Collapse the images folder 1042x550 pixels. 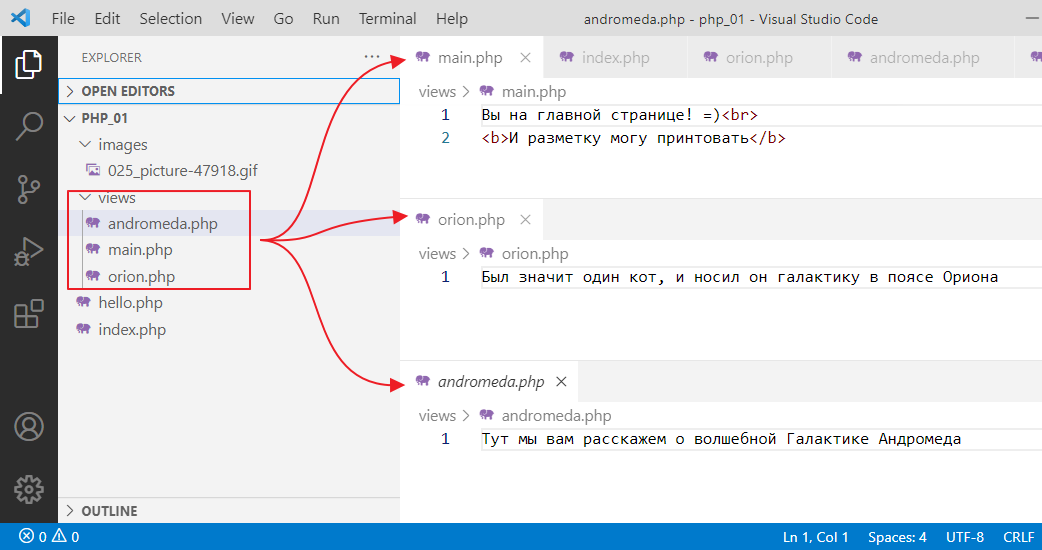122,145
